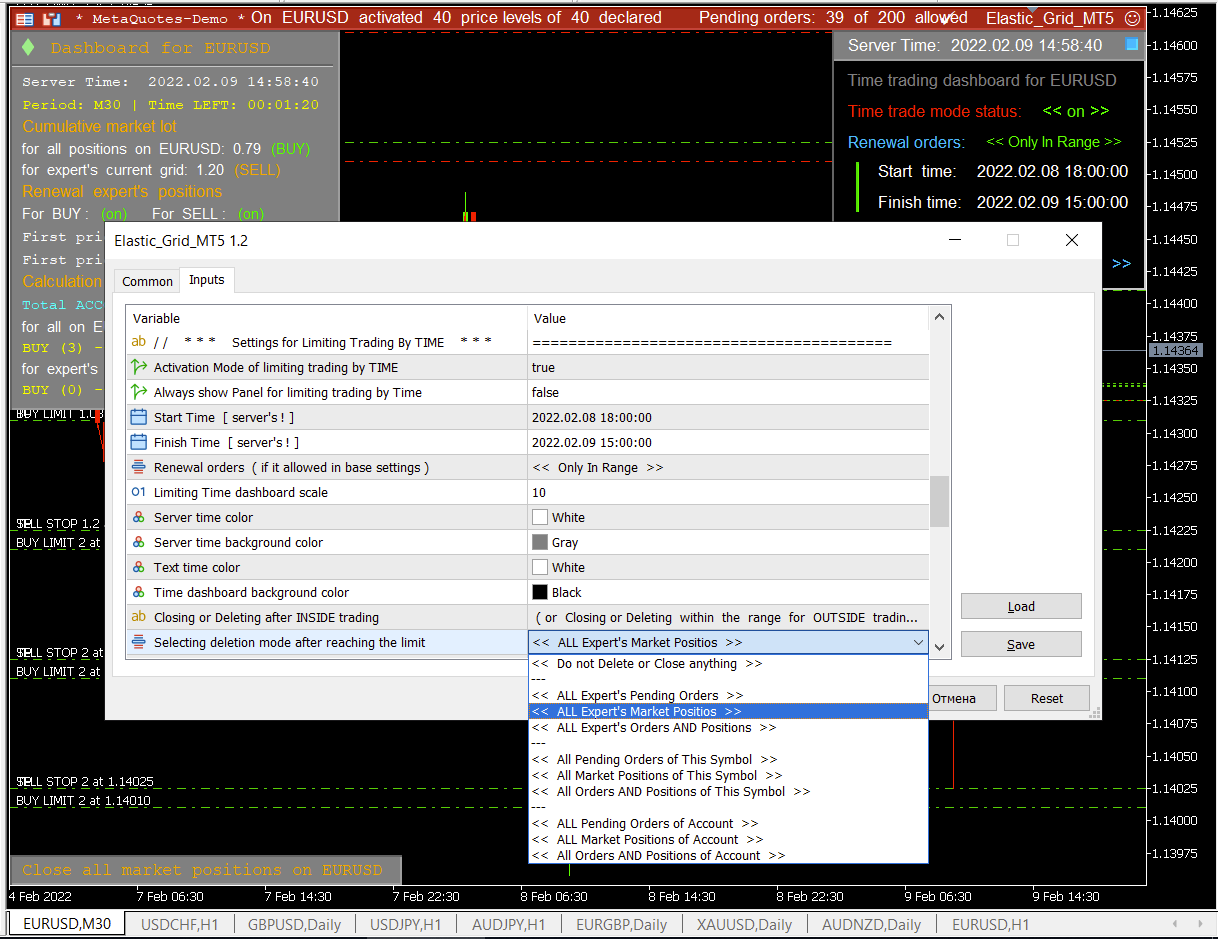Click the green diamond dashboard icon
Viewport: 1218px width, 939px height.
[28, 47]
